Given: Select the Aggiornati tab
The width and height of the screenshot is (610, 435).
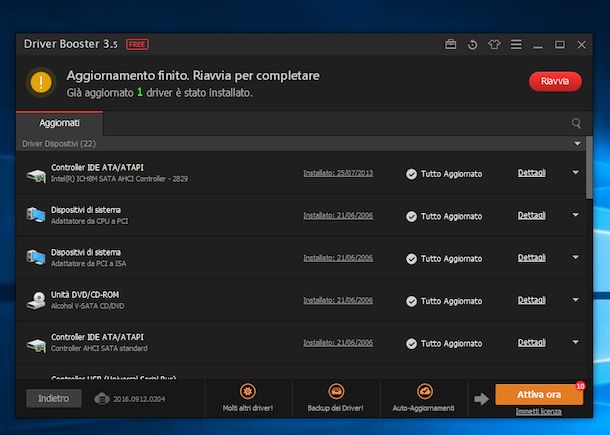Looking at the screenshot, I should (60, 123).
